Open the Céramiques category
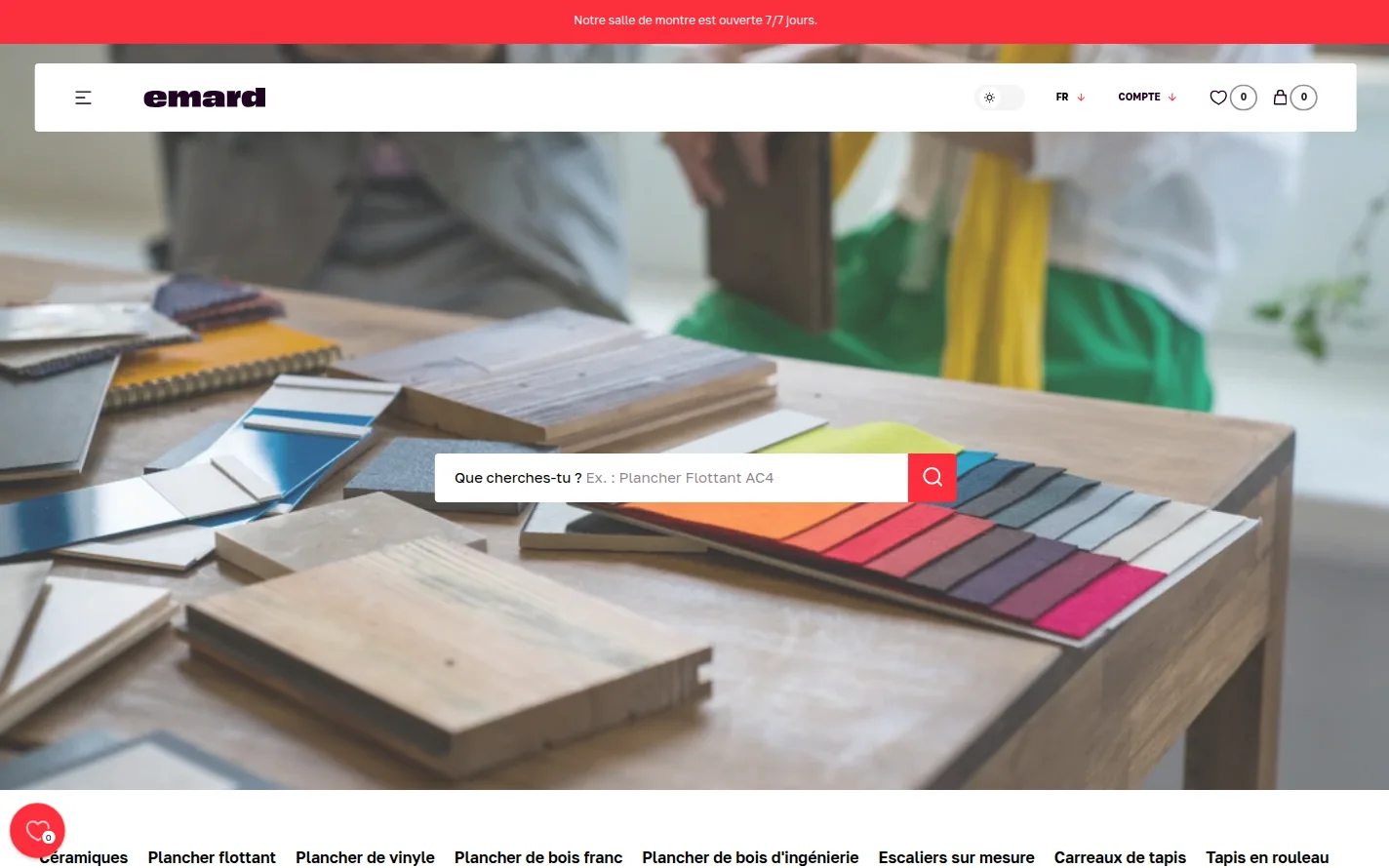Image resolution: width=1389 pixels, height=868 pixels. click(84, 857)
